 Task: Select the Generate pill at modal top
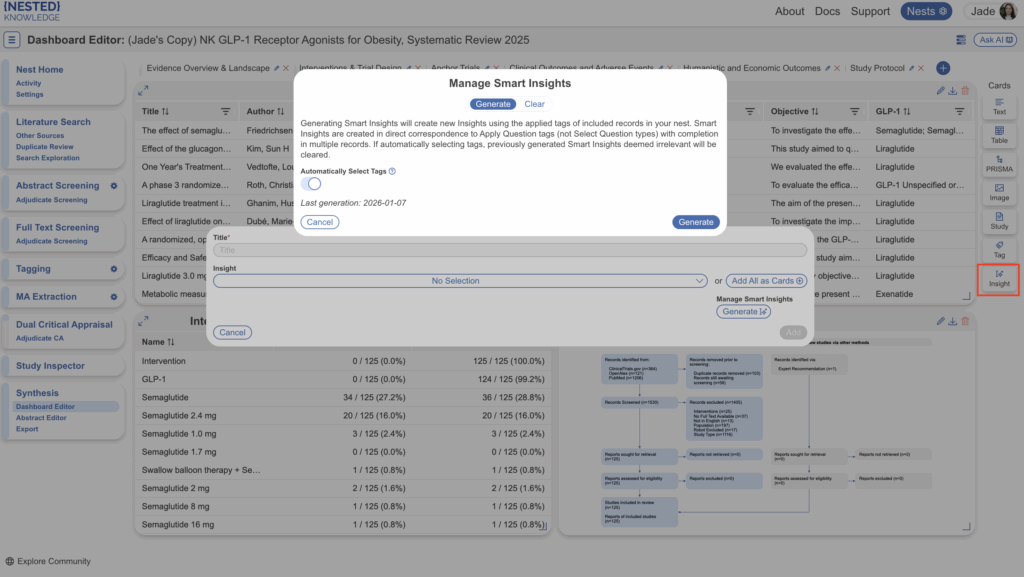click(x=493, y=104)
